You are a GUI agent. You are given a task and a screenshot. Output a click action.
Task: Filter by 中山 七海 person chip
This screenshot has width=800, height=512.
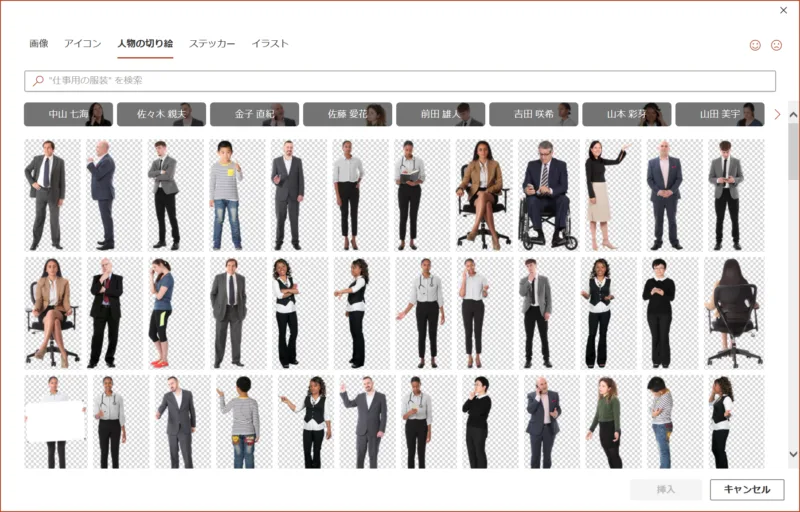[x=68, y=114]
